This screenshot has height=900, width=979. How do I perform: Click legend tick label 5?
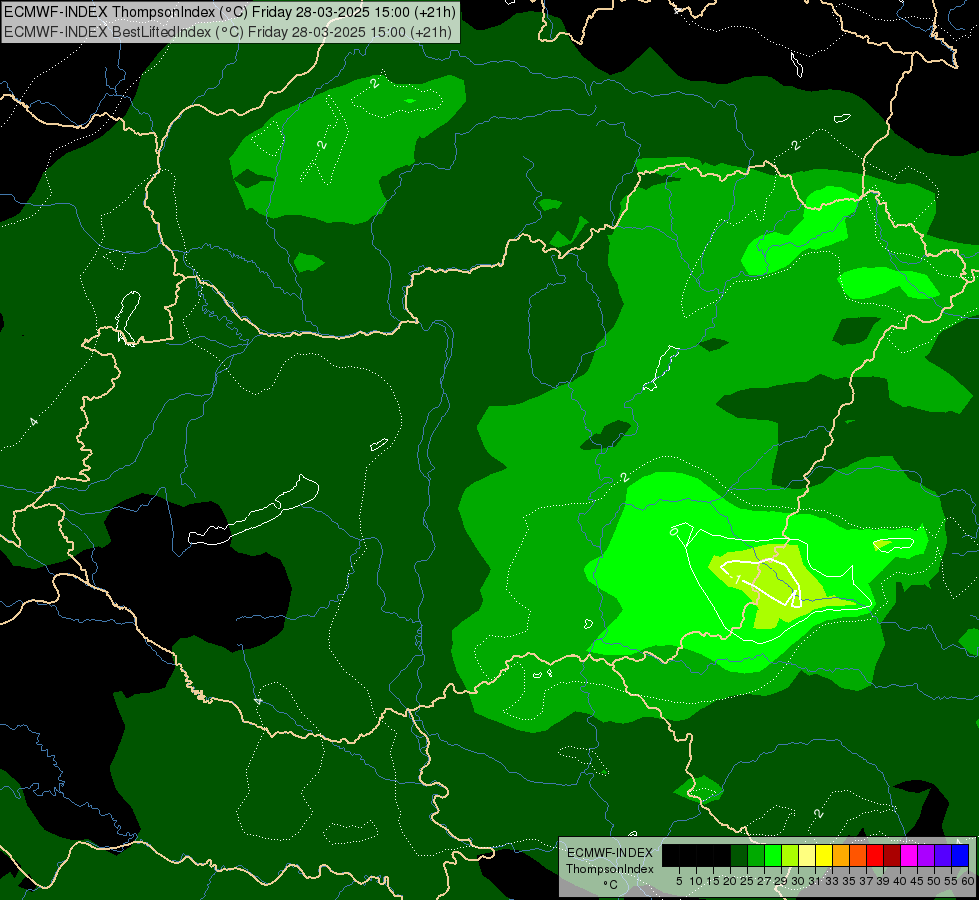tap(679, 881)
